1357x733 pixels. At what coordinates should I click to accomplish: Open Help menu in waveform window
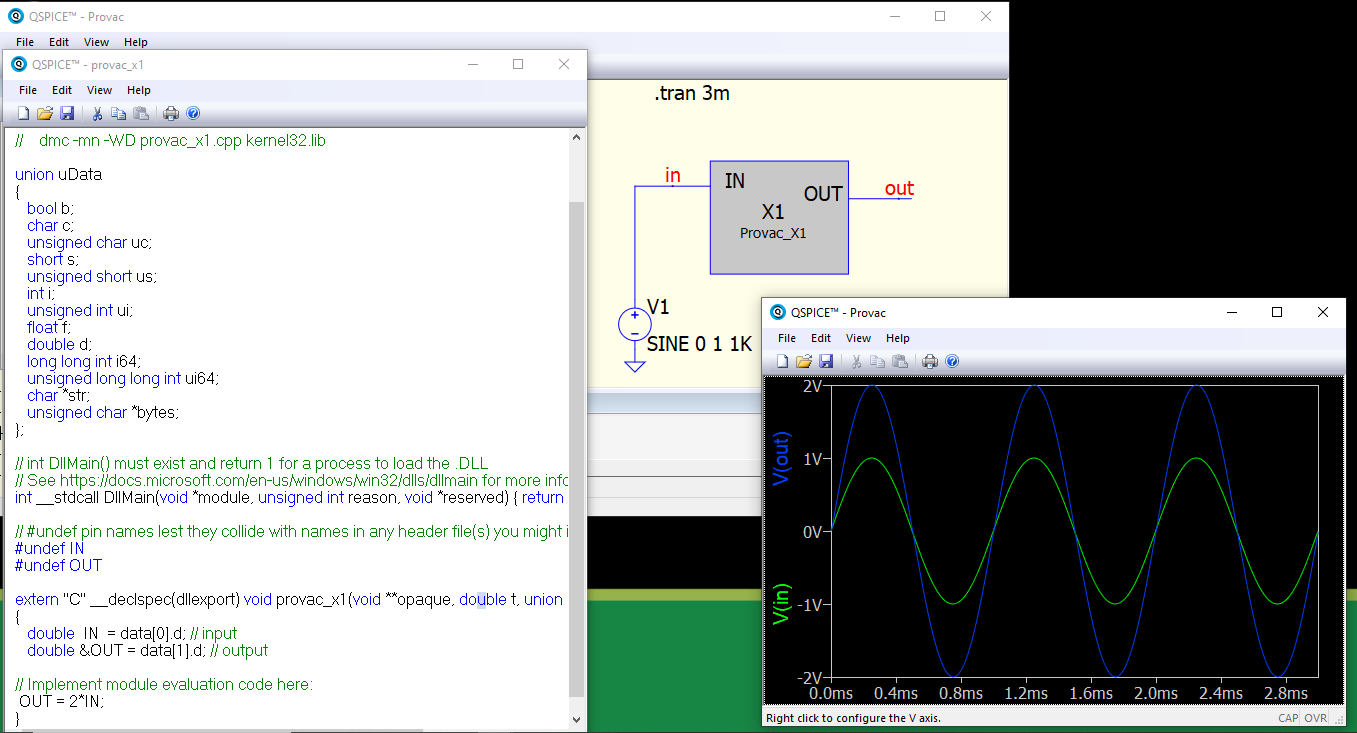898,338
